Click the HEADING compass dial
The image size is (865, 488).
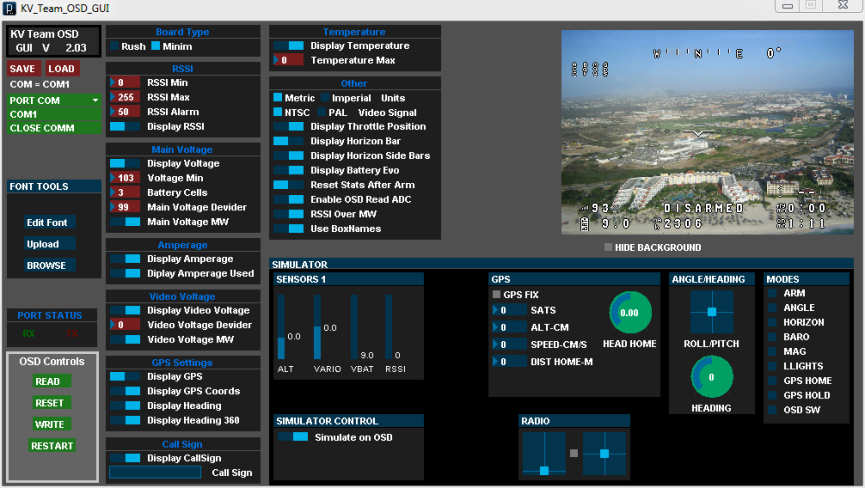pos(711,377)
